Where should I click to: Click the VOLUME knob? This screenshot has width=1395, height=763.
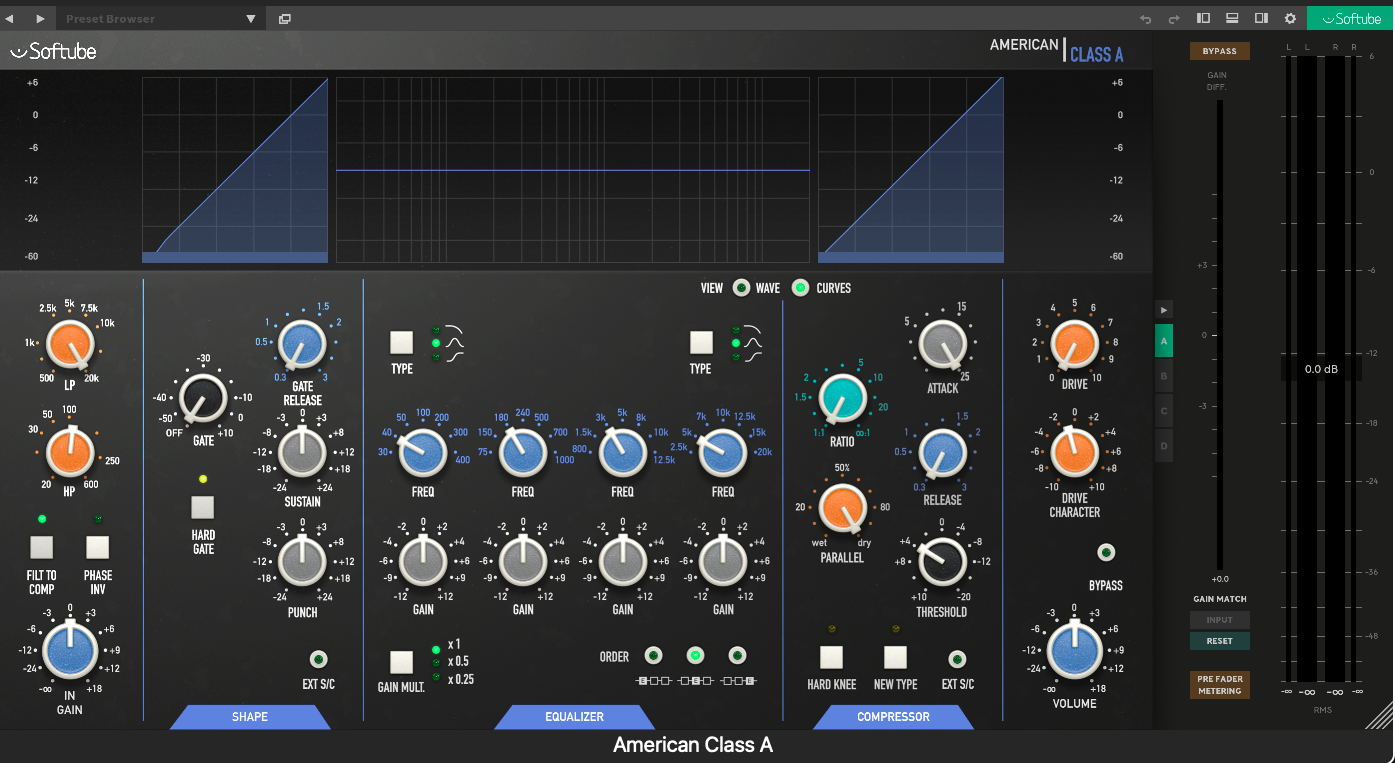click(1075, 648)
